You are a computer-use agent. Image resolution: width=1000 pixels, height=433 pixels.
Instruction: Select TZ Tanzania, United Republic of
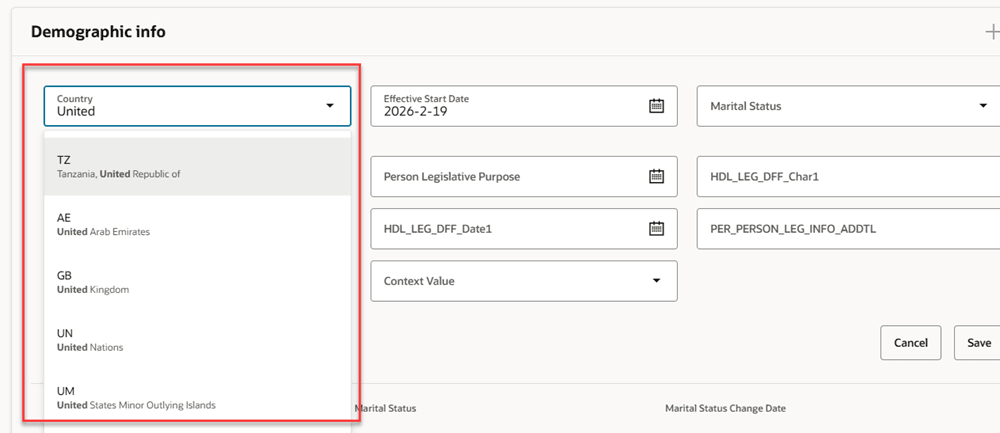coord(197,166)
